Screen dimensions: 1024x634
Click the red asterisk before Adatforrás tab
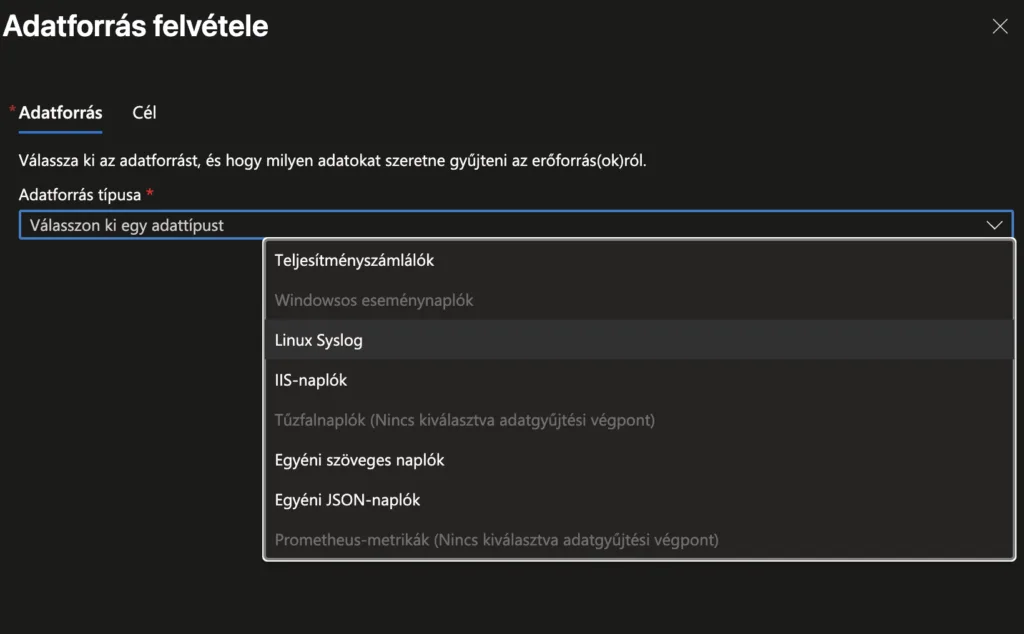tap(12, 109)
